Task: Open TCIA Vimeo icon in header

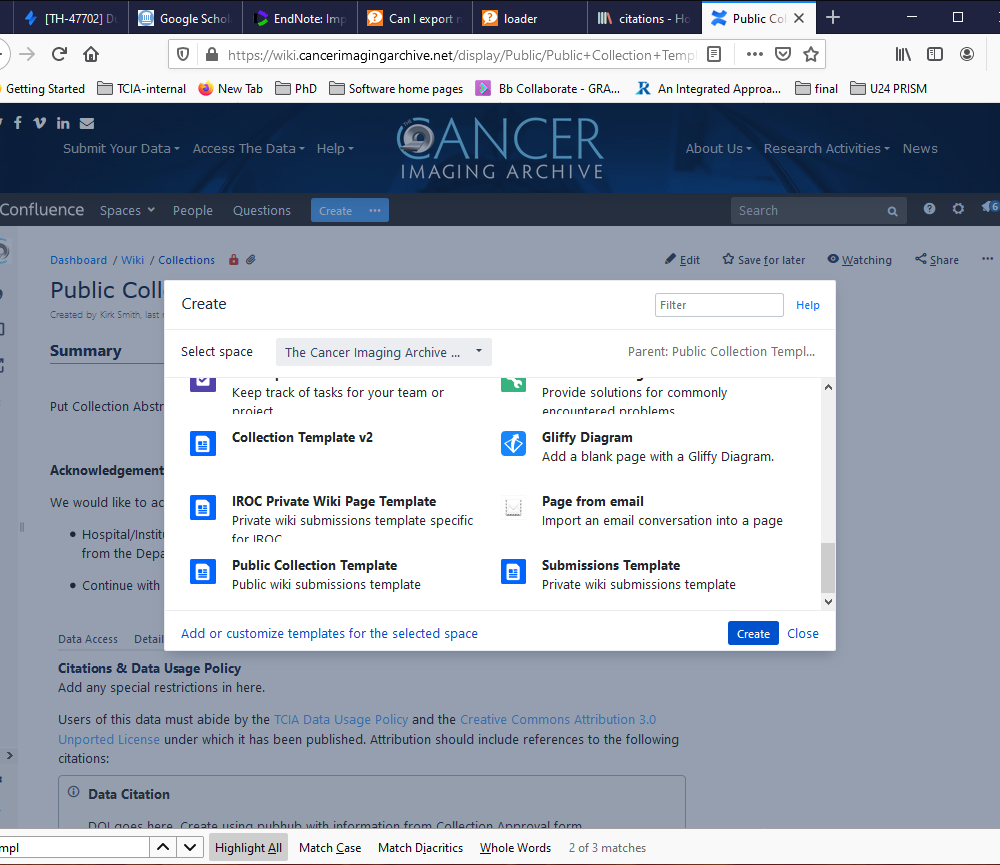Action: tap(40, 122)
